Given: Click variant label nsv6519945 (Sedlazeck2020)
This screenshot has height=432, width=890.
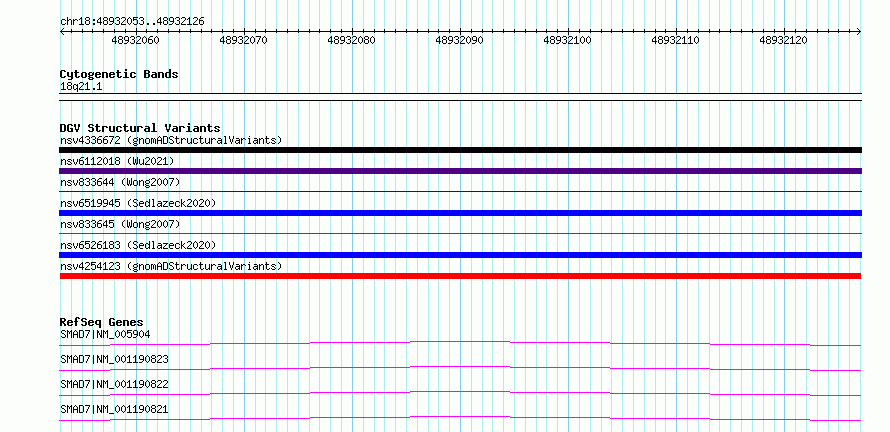Looking at the screenshot, I should tap(138, 203).
